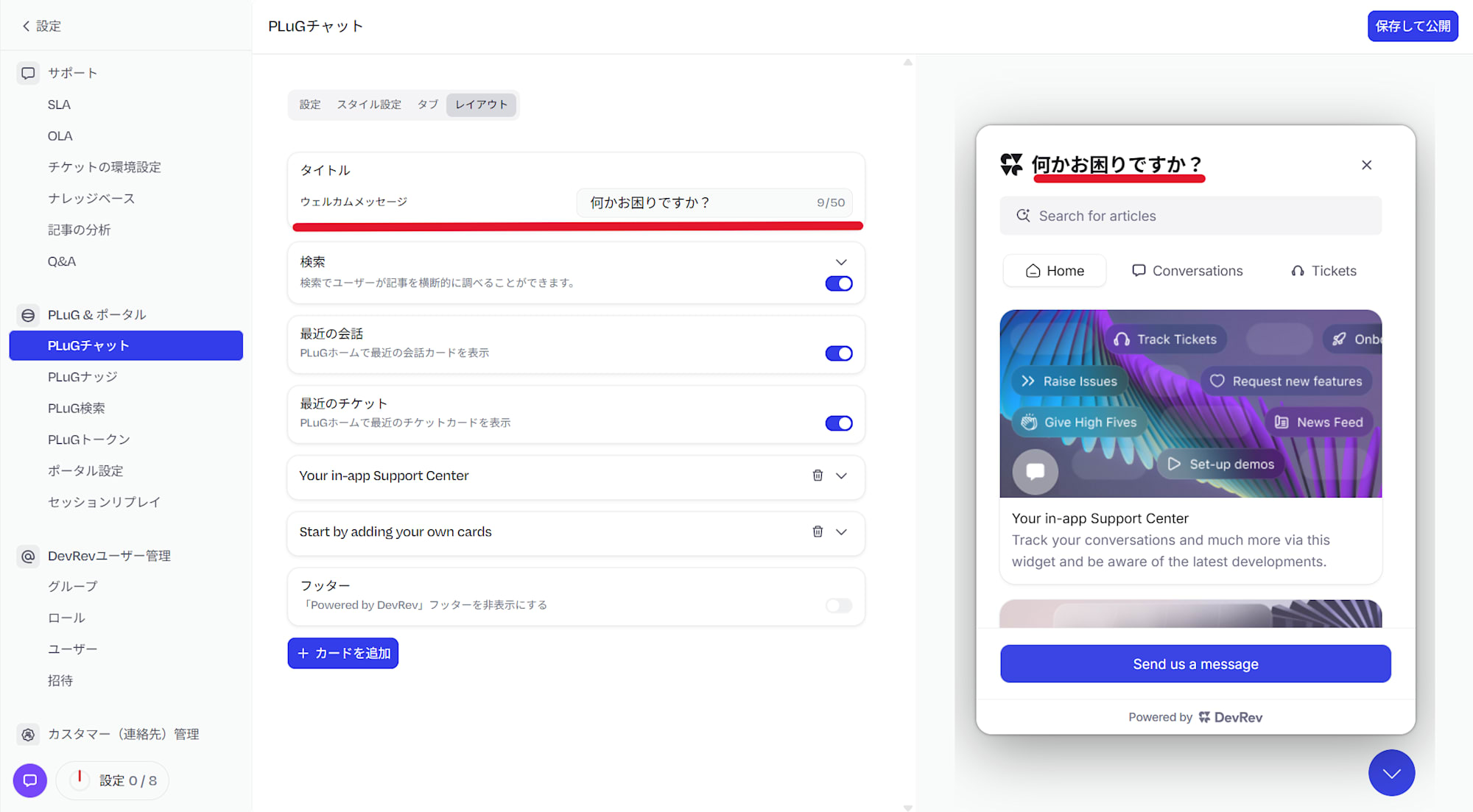Click the DevRev logo in widget header
Screen dimensions: 1473x812
[1011, 164]
